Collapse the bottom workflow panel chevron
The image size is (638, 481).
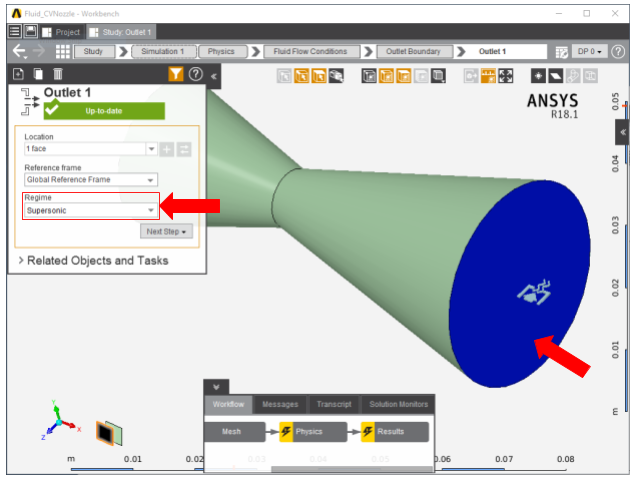point(216,387)
